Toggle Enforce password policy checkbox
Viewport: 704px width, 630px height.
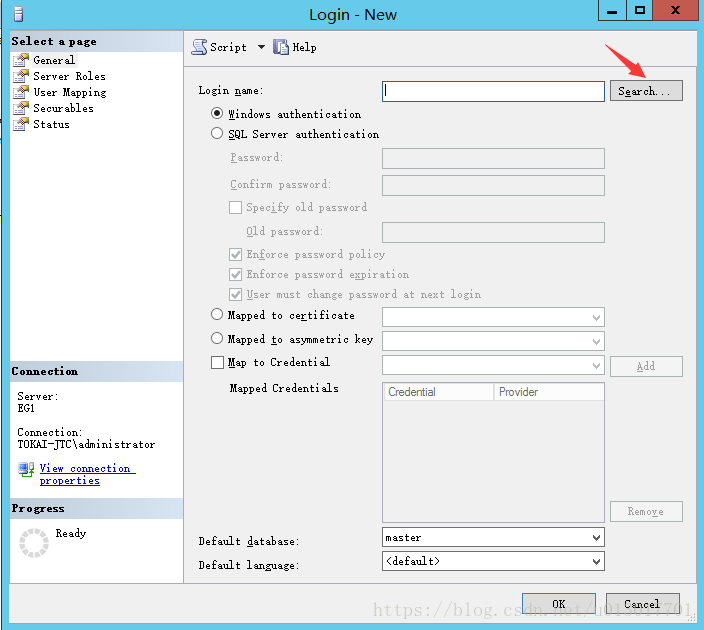click(235, 255)
